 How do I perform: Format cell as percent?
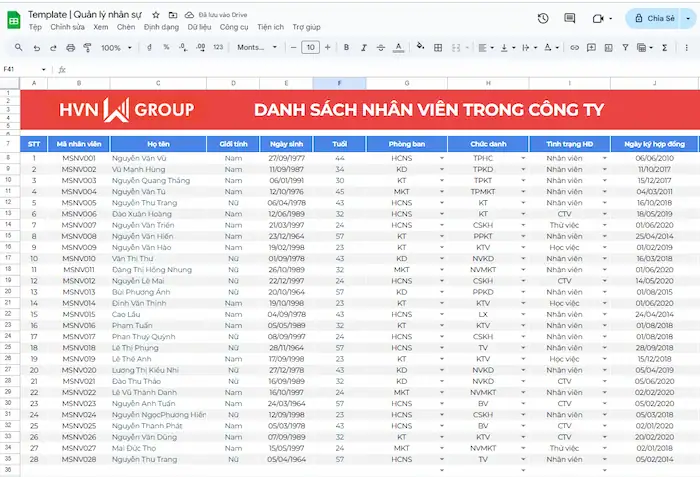[166, 47]
